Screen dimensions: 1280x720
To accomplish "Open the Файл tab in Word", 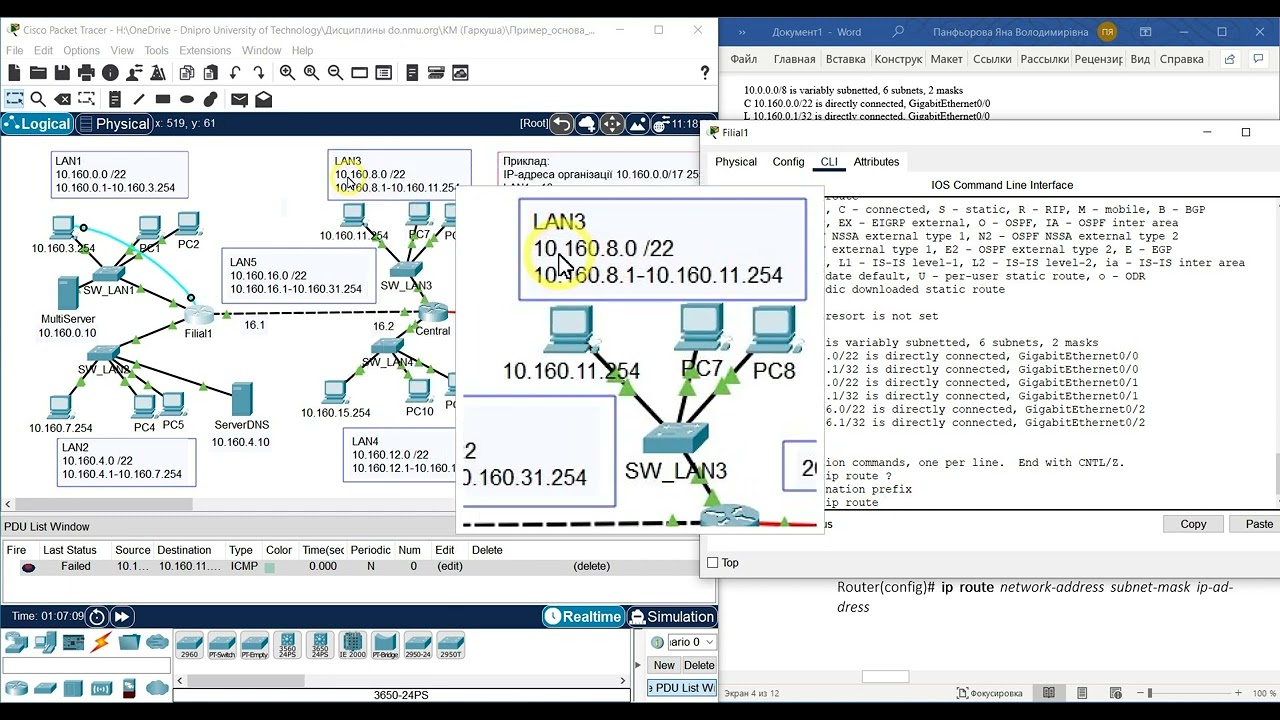I will tap(743, 59).
